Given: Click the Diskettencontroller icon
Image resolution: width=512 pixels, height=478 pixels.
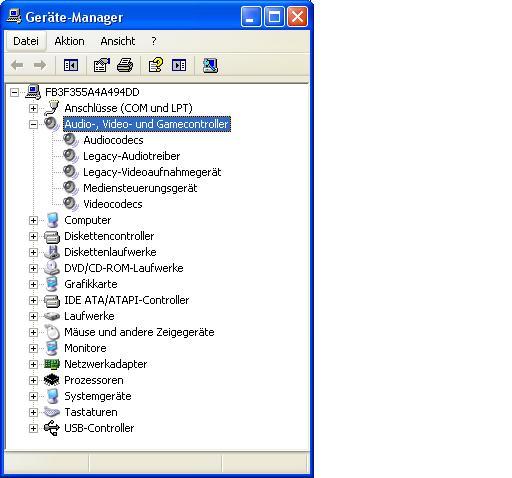Looking at the screenshot, I should (x=52, y=236).
